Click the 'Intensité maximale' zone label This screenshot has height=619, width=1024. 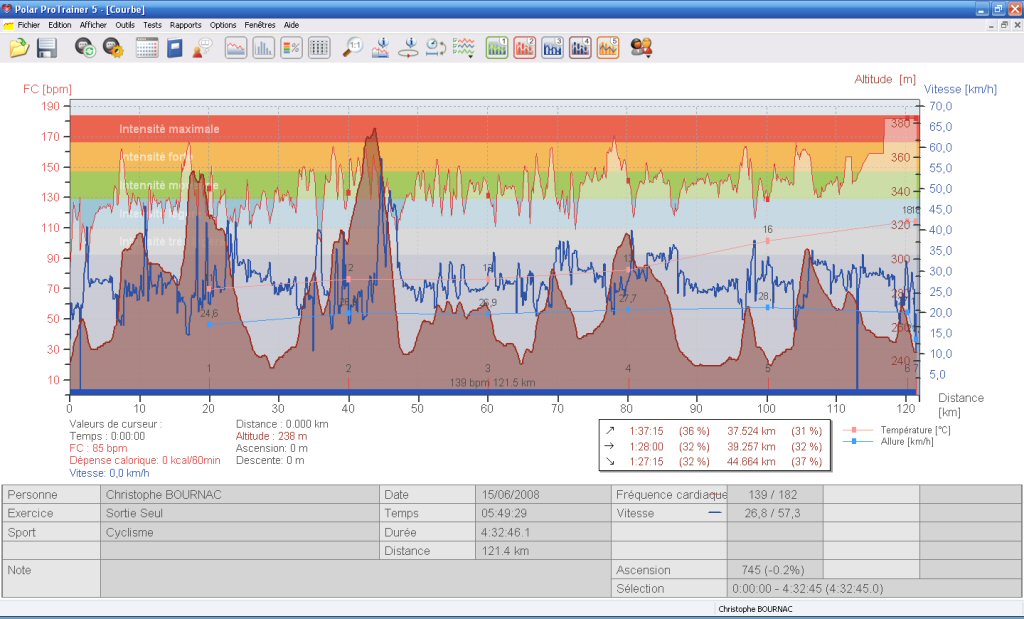[169, 129]
